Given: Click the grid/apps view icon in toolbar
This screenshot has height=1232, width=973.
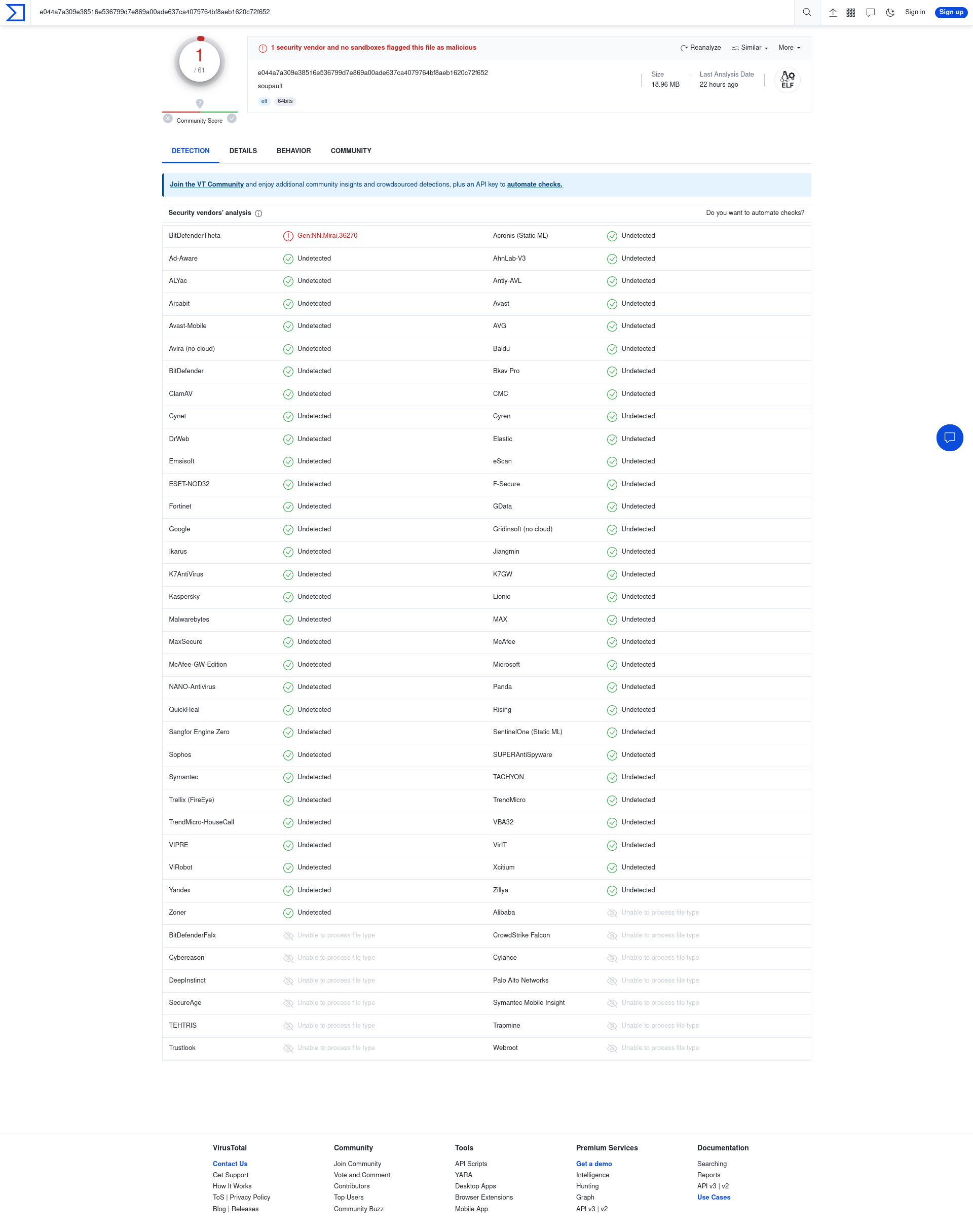Looking at the screenshot, I should pos(851,11).
